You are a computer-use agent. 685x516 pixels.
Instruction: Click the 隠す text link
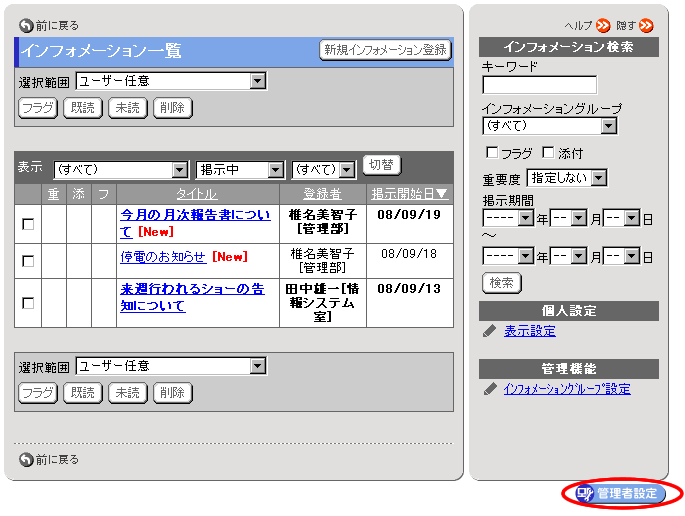tap(626, 26)
